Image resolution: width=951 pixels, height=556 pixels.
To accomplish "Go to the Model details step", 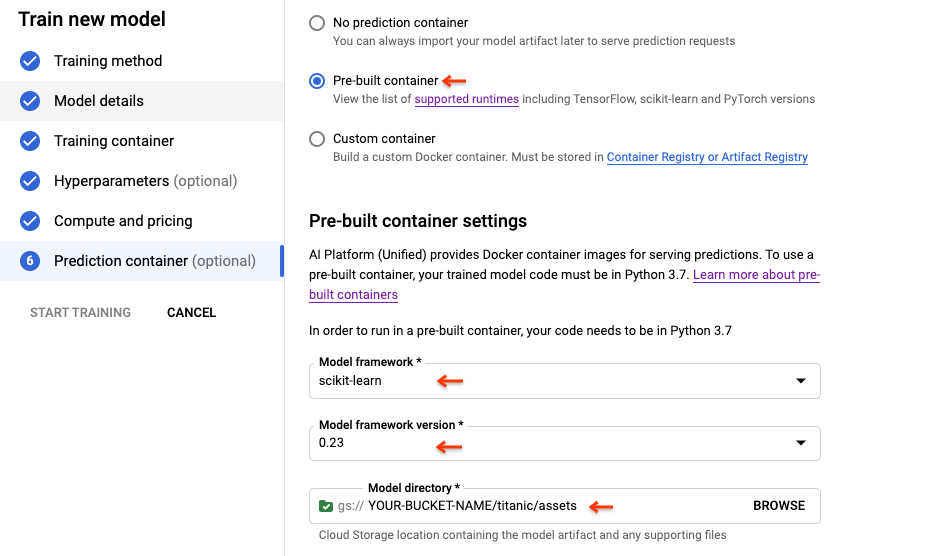I will [99, 101].
